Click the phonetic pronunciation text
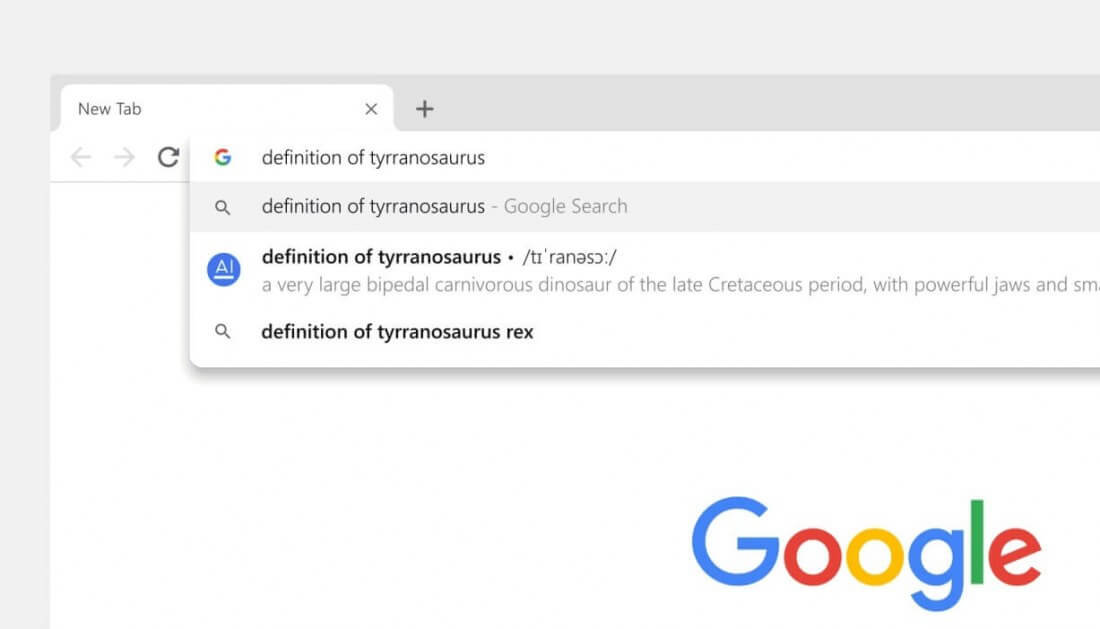The width and height of the screenshot is (1100, 629). click(x=569, y=257)
